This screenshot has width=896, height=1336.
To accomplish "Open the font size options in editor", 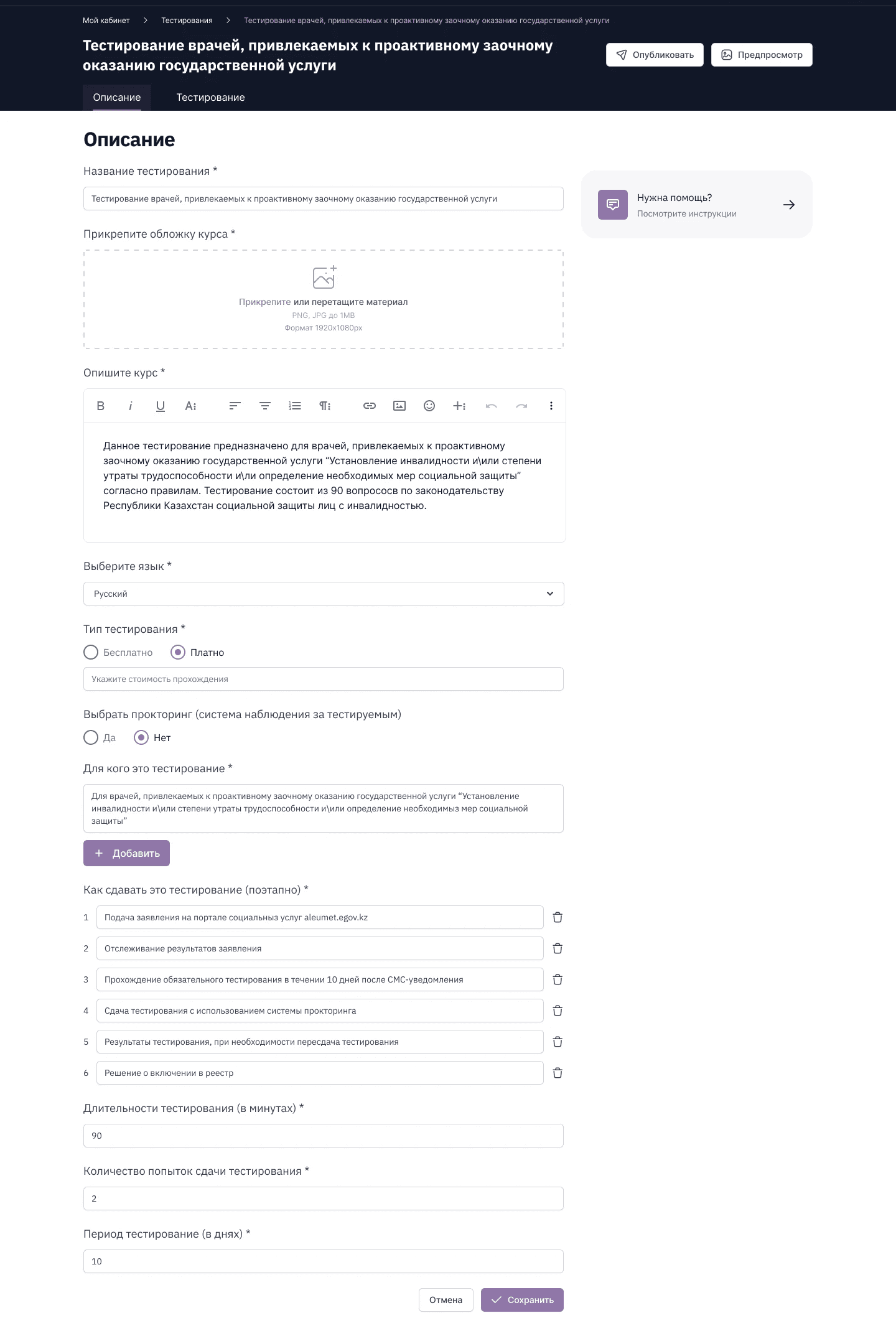I will (x=190, y=406).
